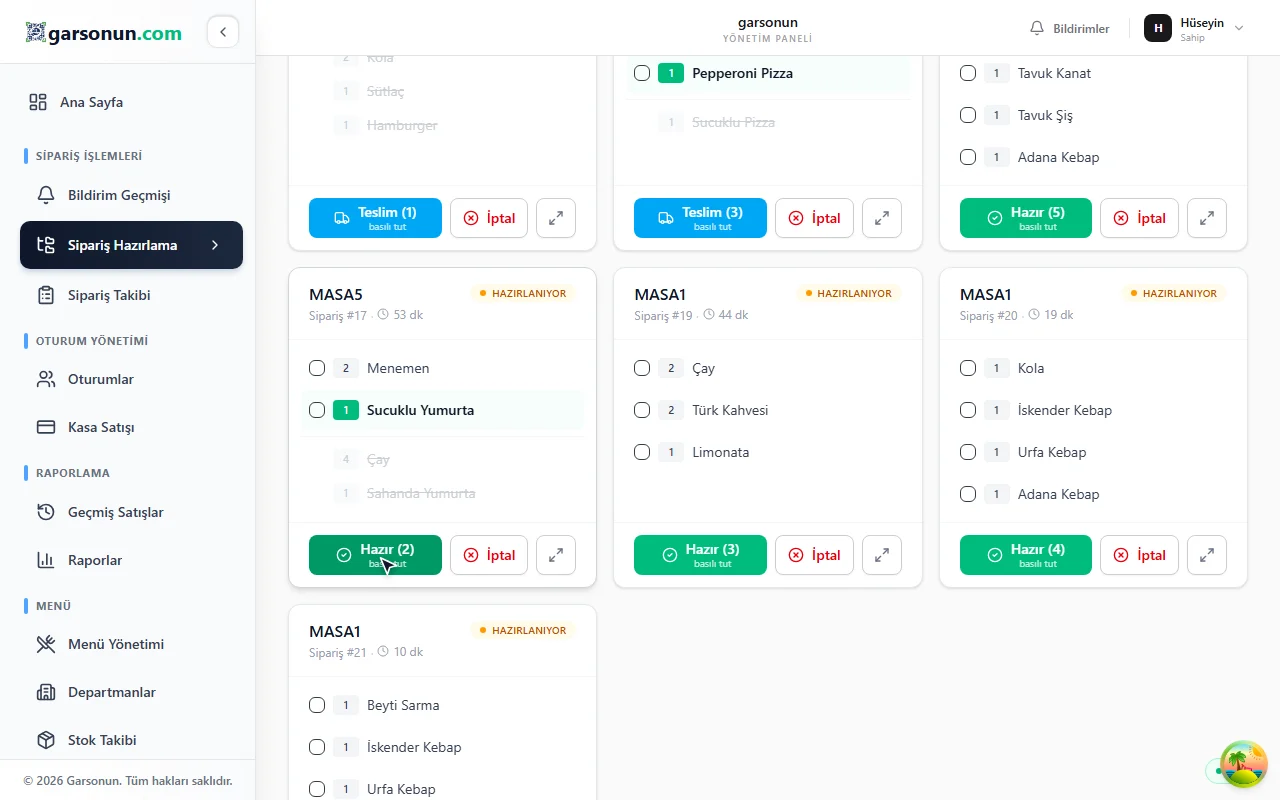This screenshot has width=1280, height=800.
Task: Click the Stok Takibi box icon
Action: point(46,740)
